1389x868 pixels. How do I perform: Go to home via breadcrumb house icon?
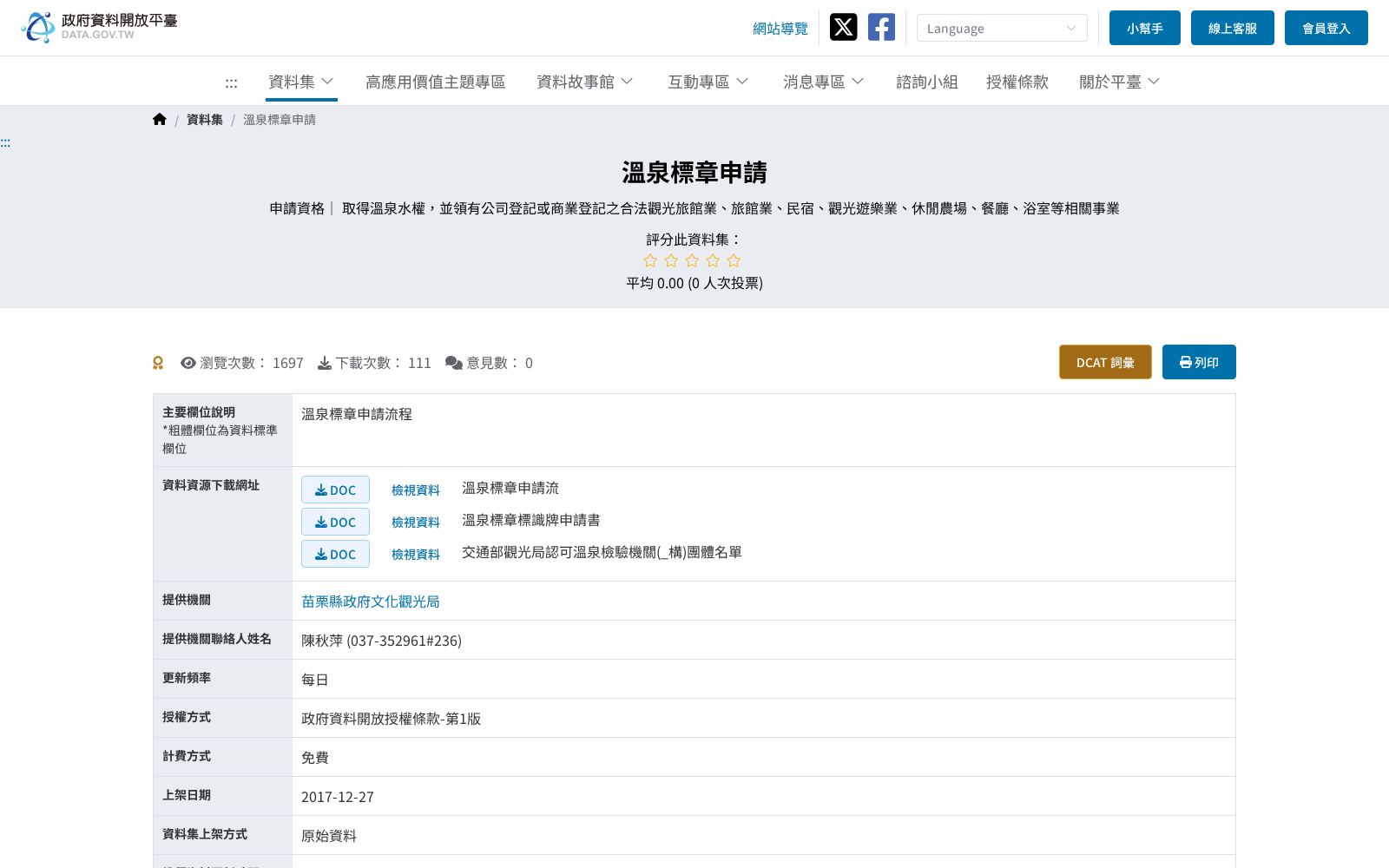click(x=160, y=120)
